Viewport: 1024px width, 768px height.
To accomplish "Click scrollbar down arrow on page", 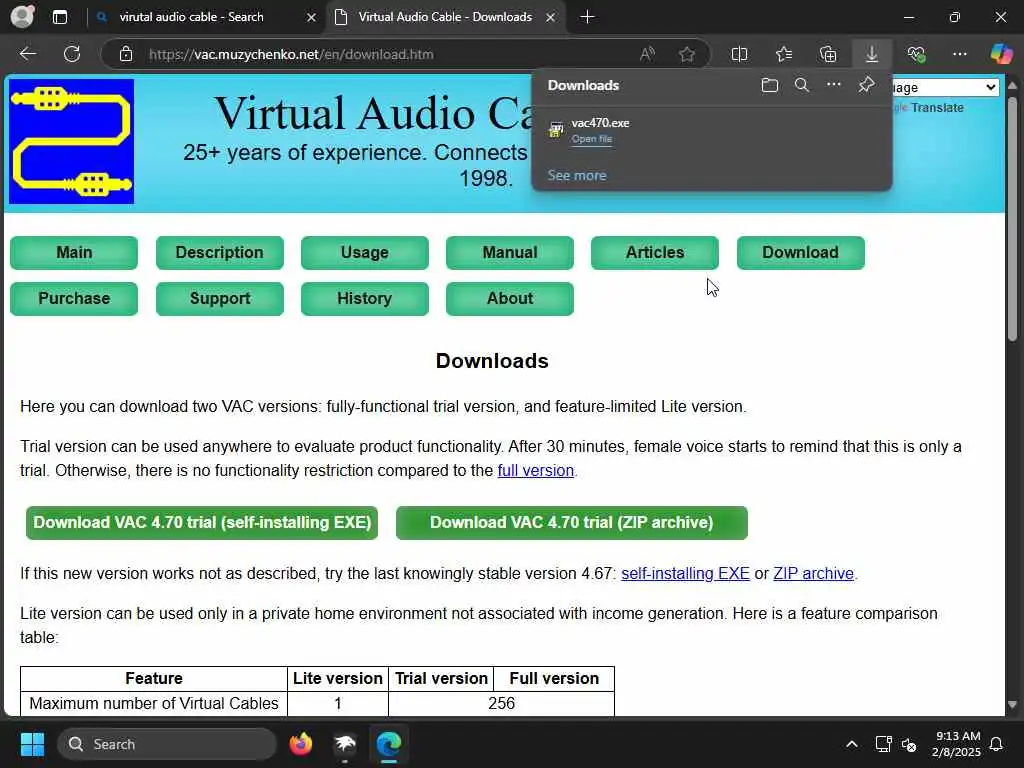I will pyautogui.click(x=1012, y=705).
